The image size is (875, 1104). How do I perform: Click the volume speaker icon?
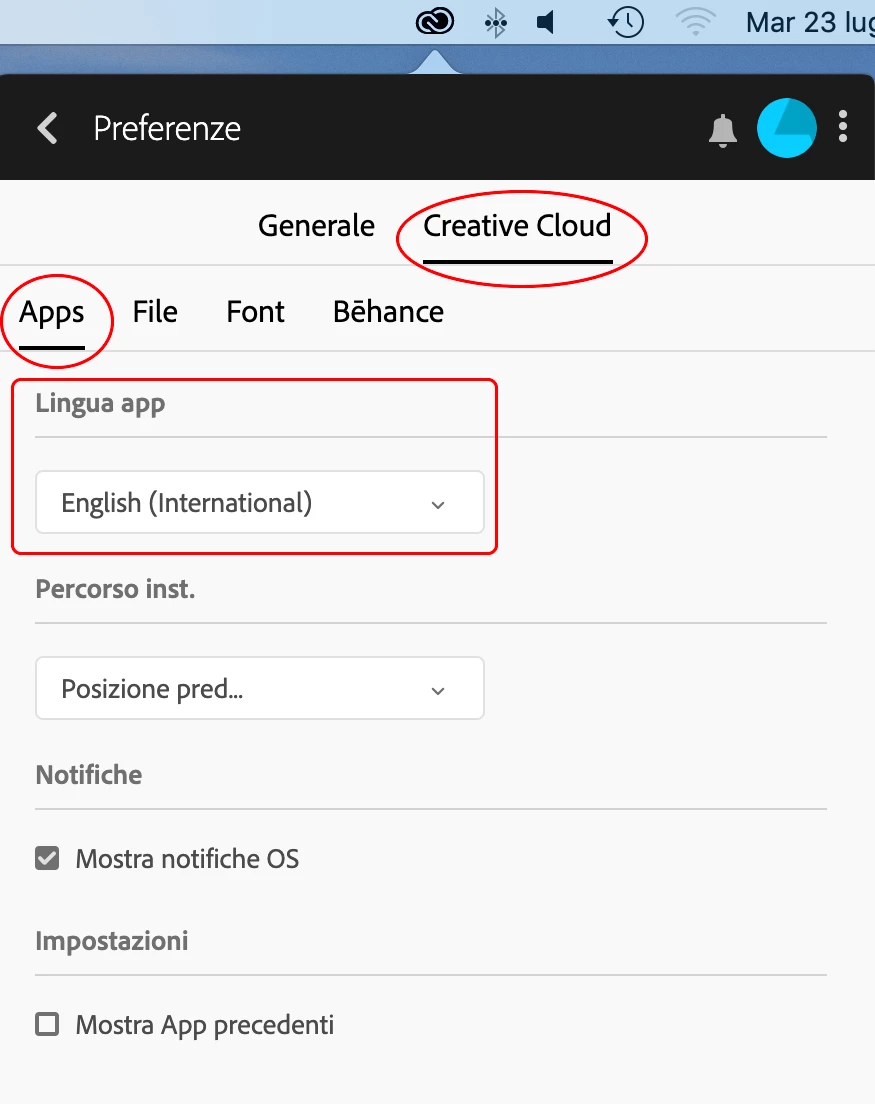(x=546, y=23)
